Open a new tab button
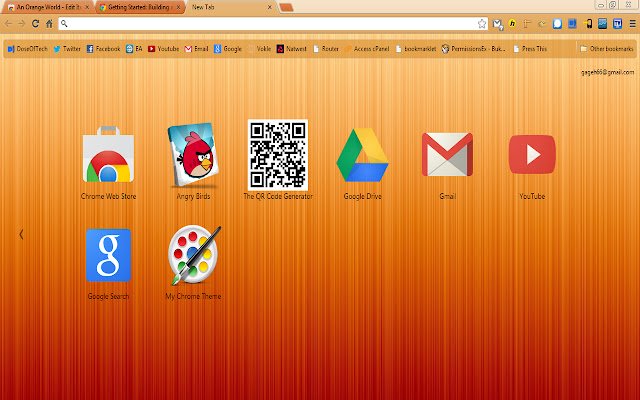Viewport: 640px width, 400px height. 287,7
